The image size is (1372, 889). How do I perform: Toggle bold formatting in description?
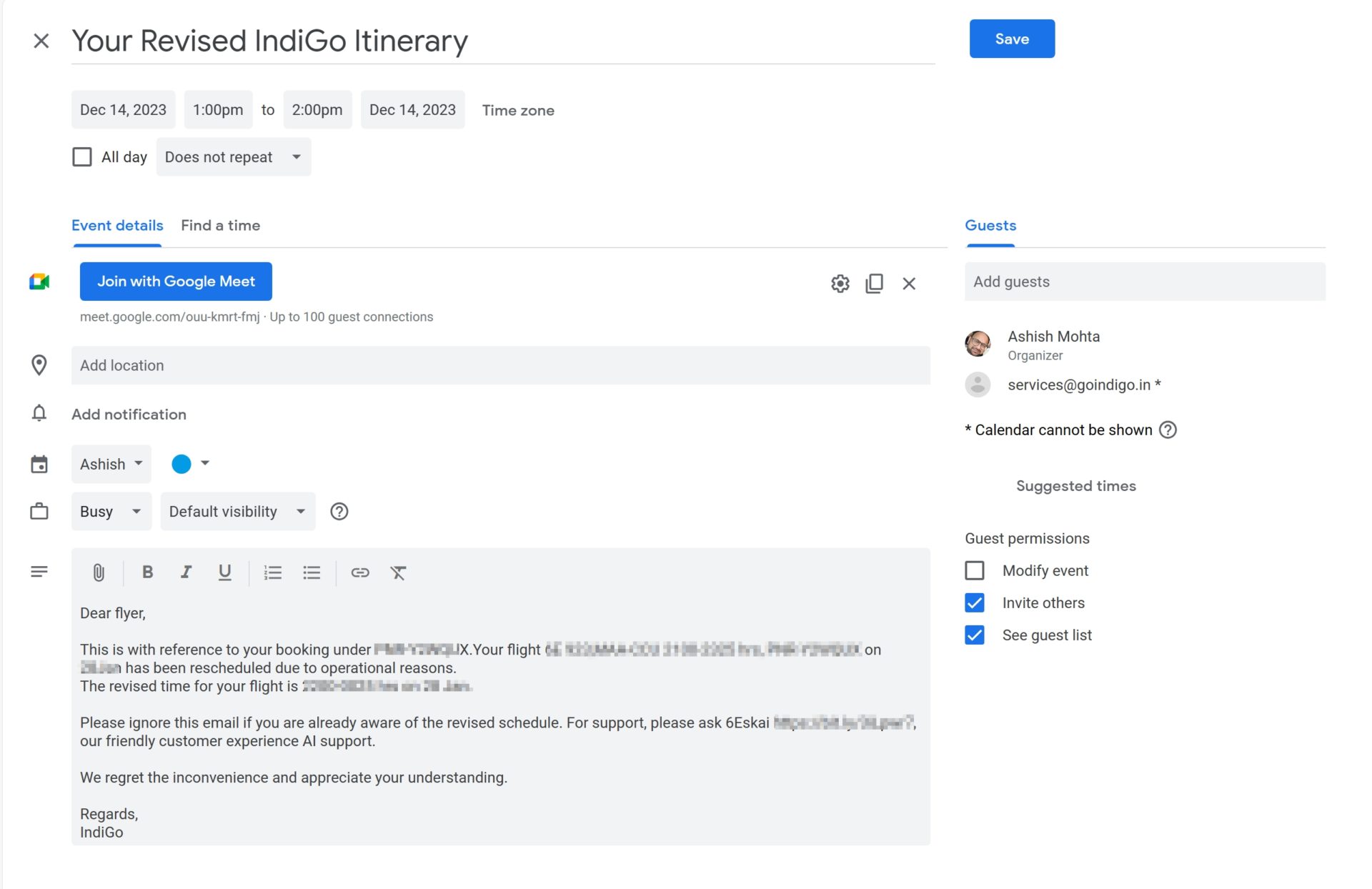[x=147, y=572]
